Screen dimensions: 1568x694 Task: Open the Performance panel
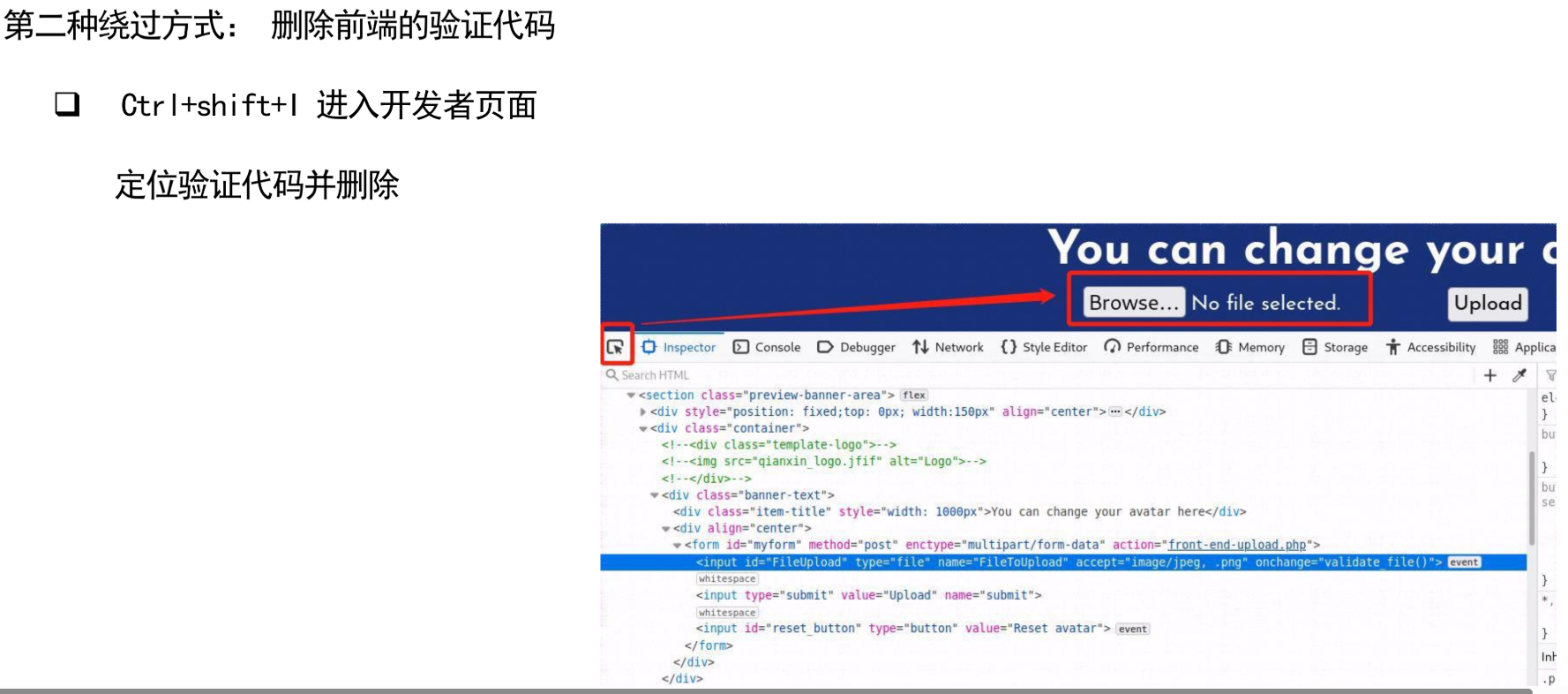click(1152, 347)
